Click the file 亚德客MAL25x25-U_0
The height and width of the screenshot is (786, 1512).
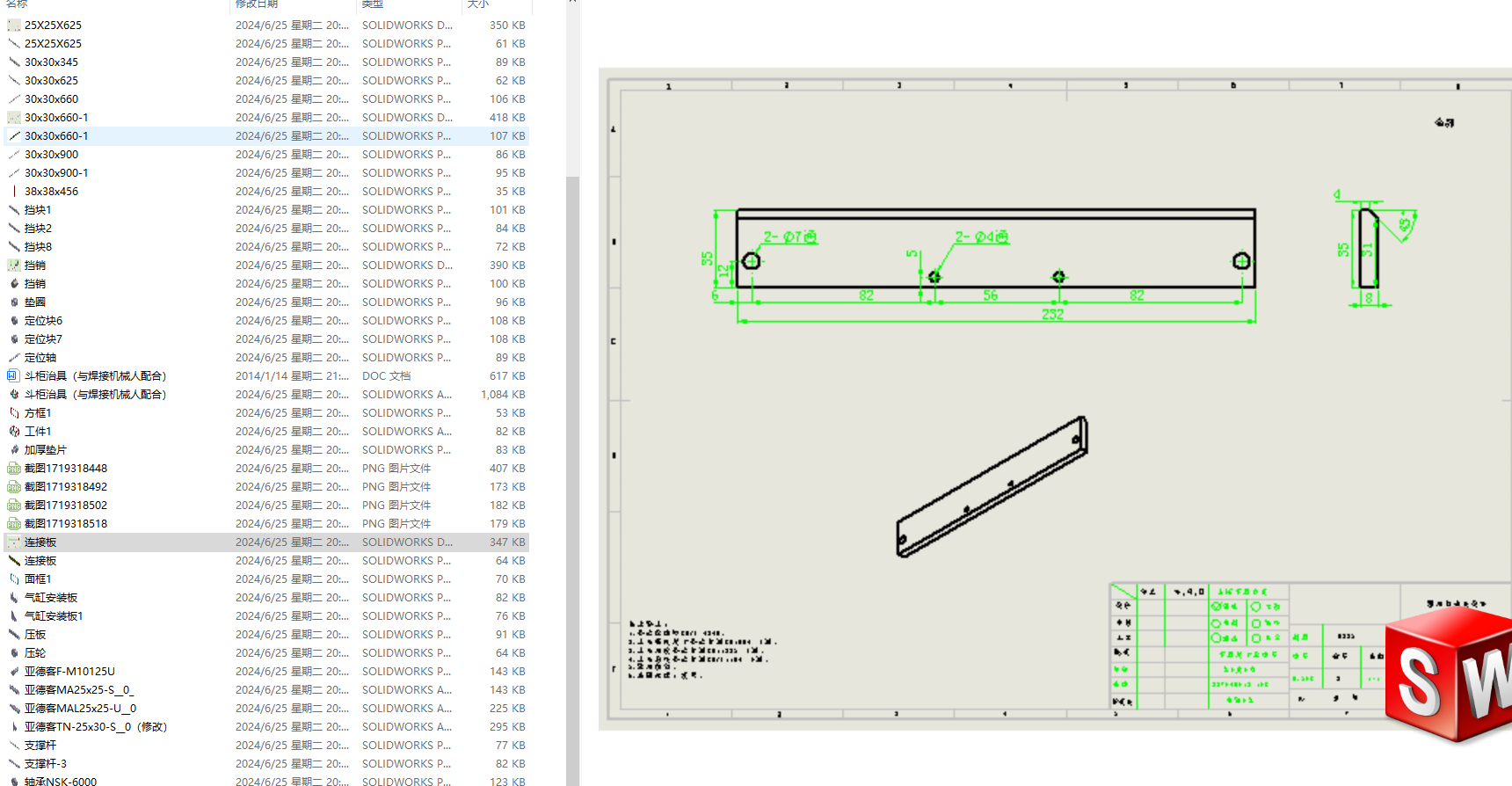click(x=81, y=709)
